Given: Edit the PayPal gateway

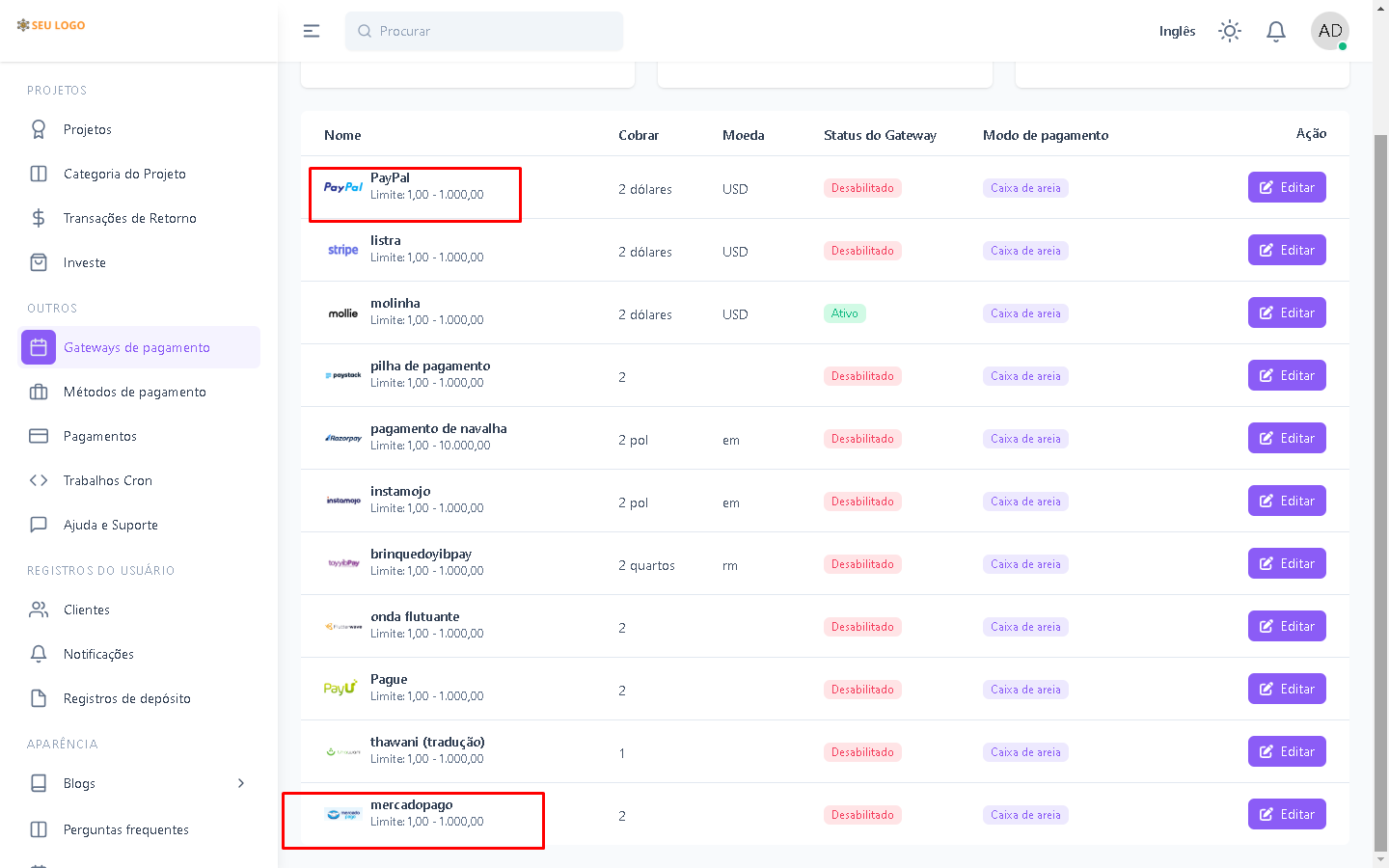Looking at the screenshot, I should tap(1286, 187).
